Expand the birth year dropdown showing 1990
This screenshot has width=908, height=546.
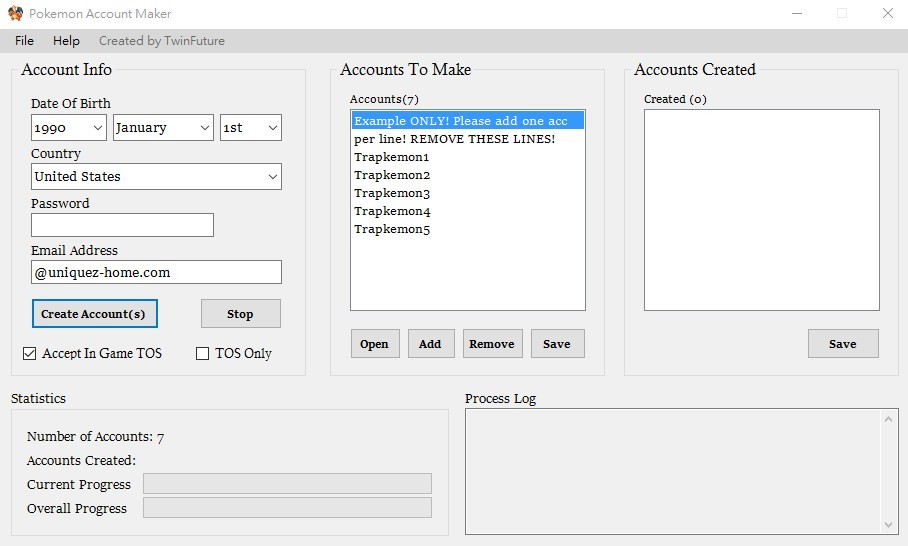pyautogui.click(x=69, y=128)
